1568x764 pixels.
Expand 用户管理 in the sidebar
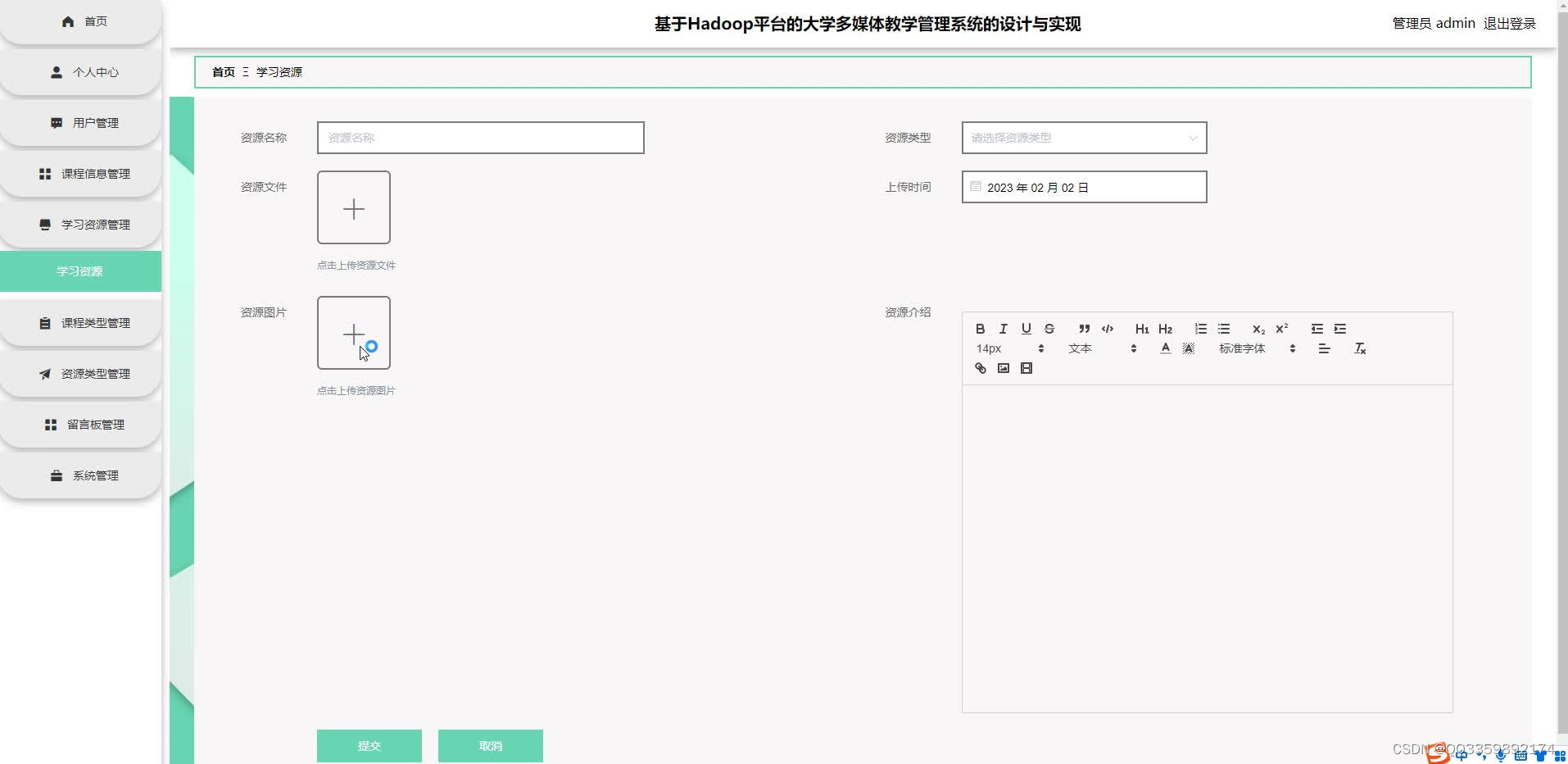(x=80, y=123)
